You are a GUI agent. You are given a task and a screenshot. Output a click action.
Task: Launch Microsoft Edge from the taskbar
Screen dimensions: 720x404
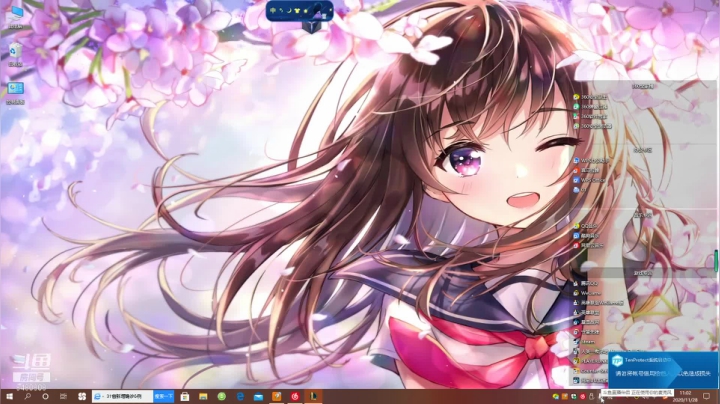click(x=240, y=396)
